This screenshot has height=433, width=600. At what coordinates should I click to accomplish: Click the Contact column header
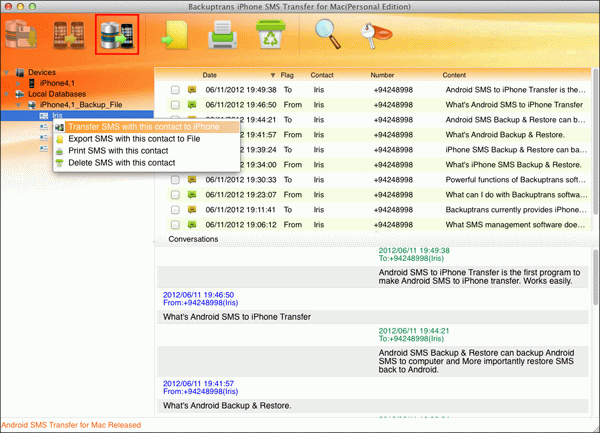[x=322, y=75]
